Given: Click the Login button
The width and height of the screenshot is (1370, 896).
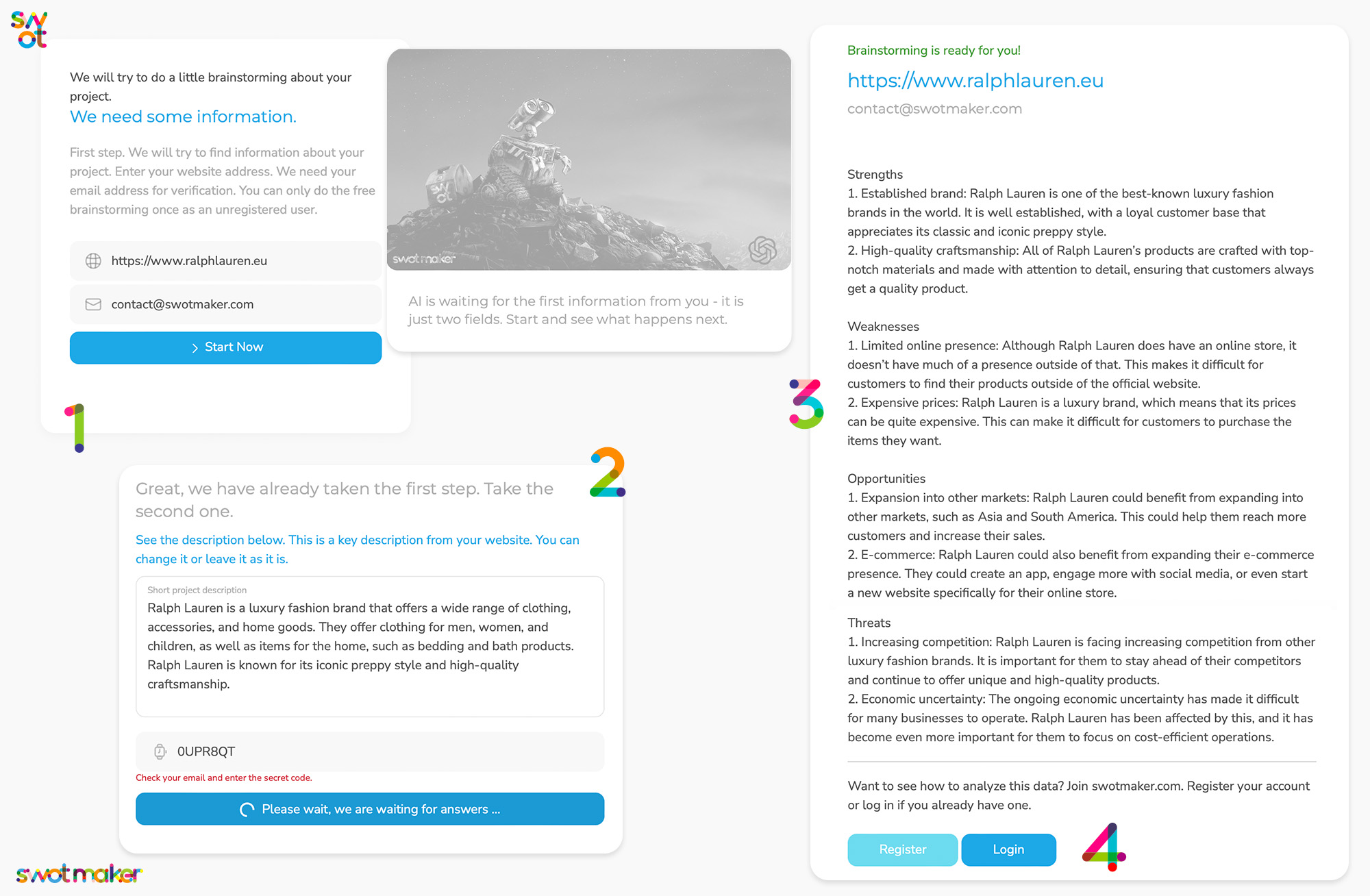Looking at the screenshot, I should [x=1007, y=848].
